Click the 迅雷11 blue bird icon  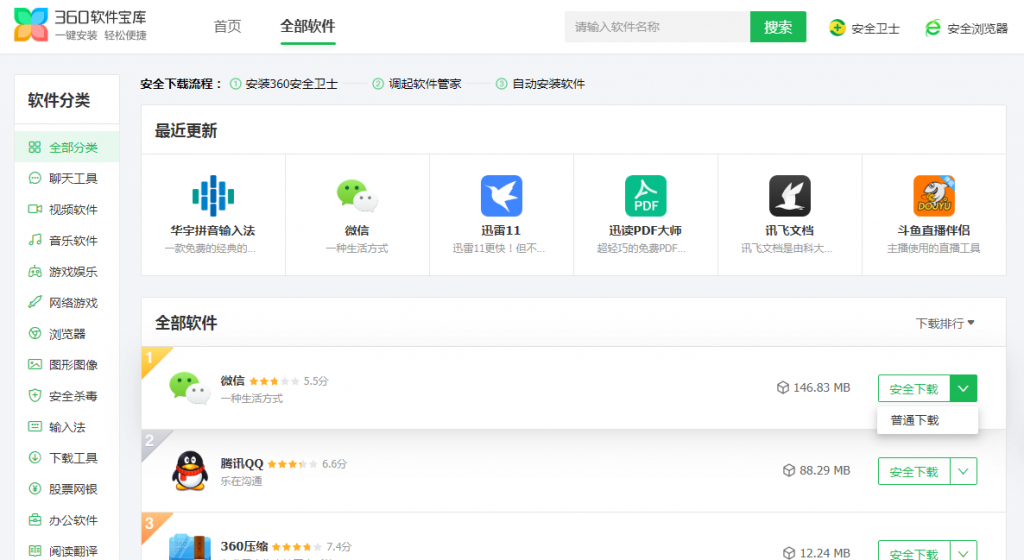click(x=501, y=196)
